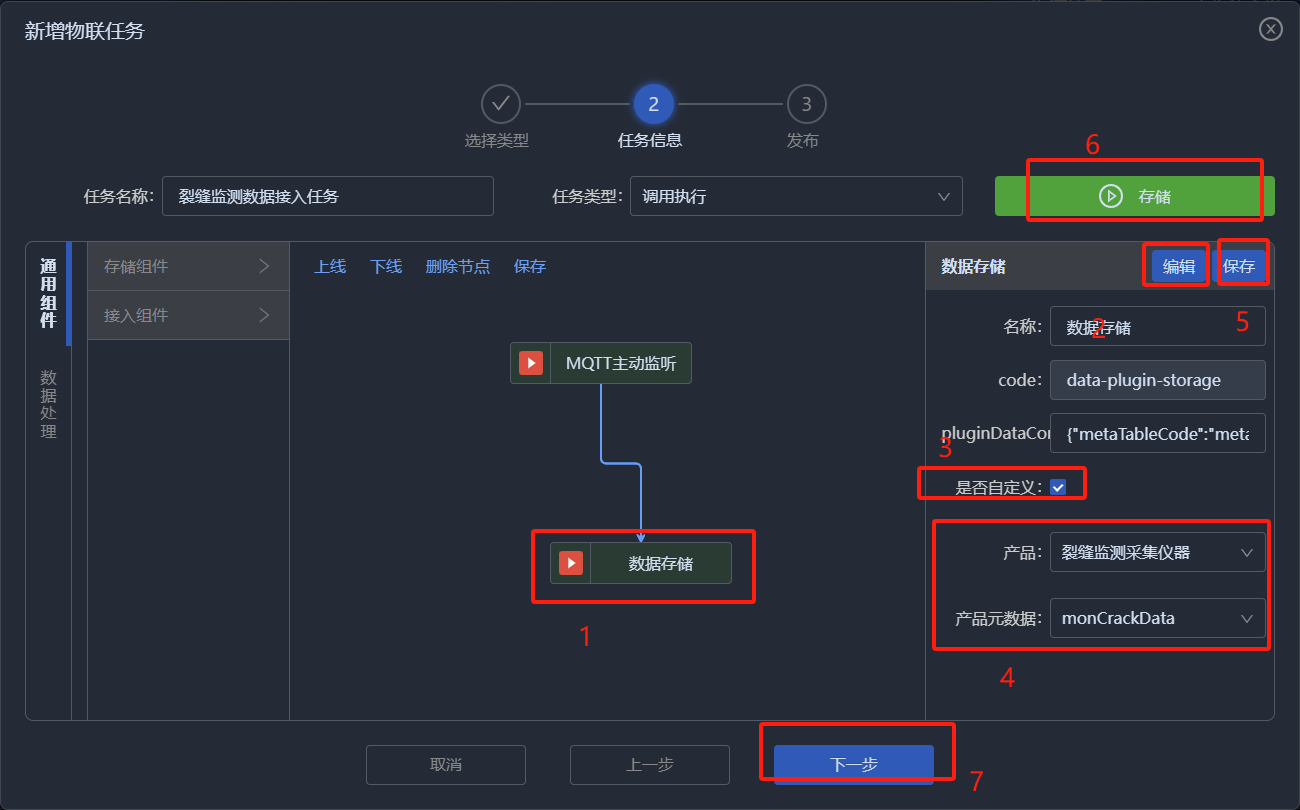
Task: Open the 产品元数据 dropdown showing monCrackData
Action: pyautogui.click(x=1157, y=618)
